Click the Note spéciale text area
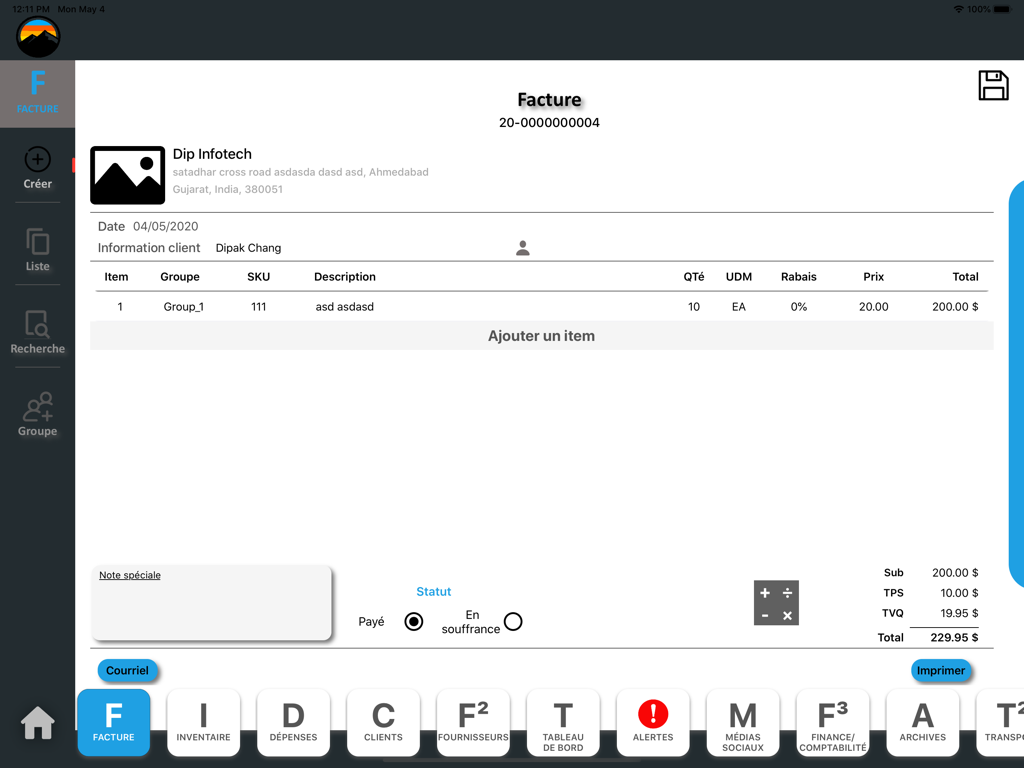Viewport: 1024px width, 768px height. pyautogui.click(x=211, y=600)
